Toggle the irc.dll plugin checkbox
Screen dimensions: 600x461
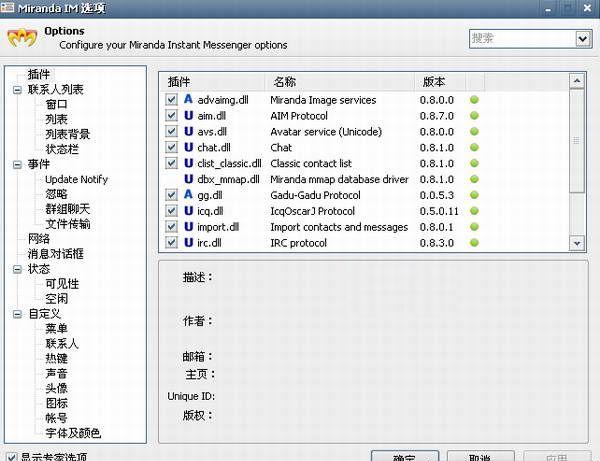(x=171, y=243)
